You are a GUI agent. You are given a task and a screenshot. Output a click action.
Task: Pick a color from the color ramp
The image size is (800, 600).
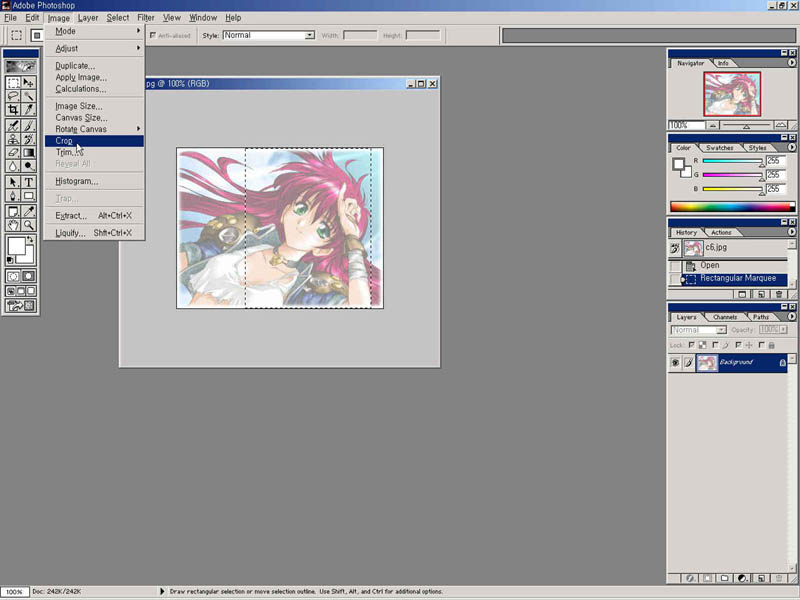pos(733,207)
